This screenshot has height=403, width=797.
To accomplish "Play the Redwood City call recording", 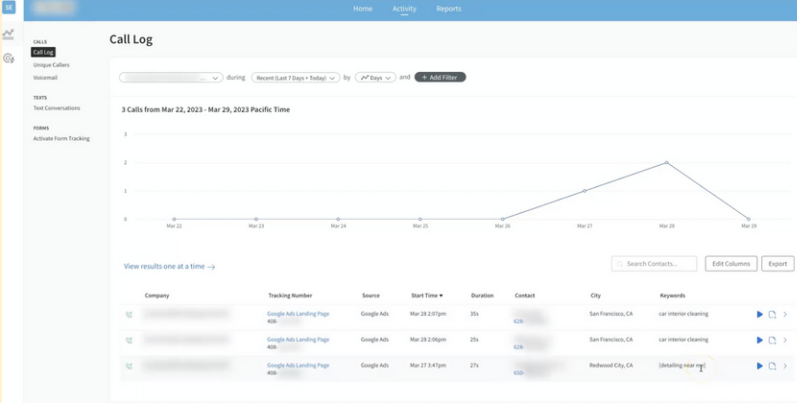I will (x=760, y=366).
